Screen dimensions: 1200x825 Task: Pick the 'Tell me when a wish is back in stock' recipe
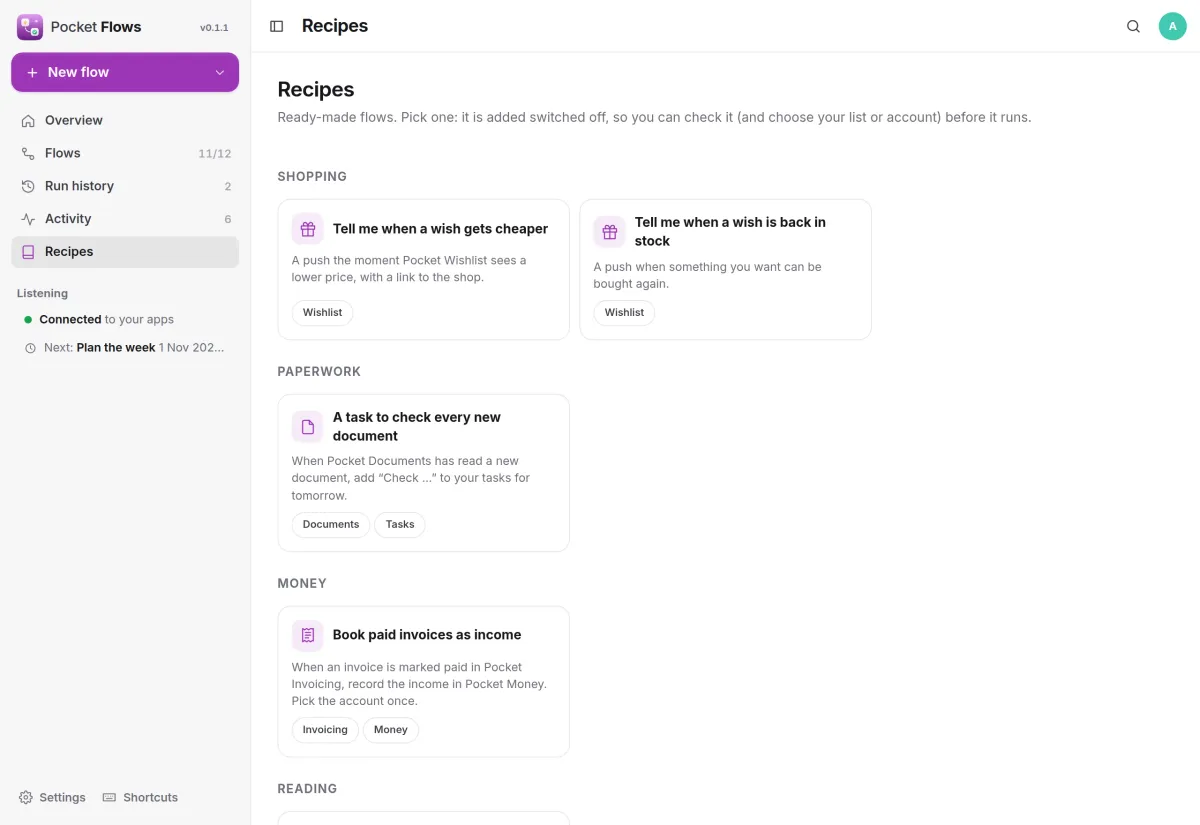(725, 270)
